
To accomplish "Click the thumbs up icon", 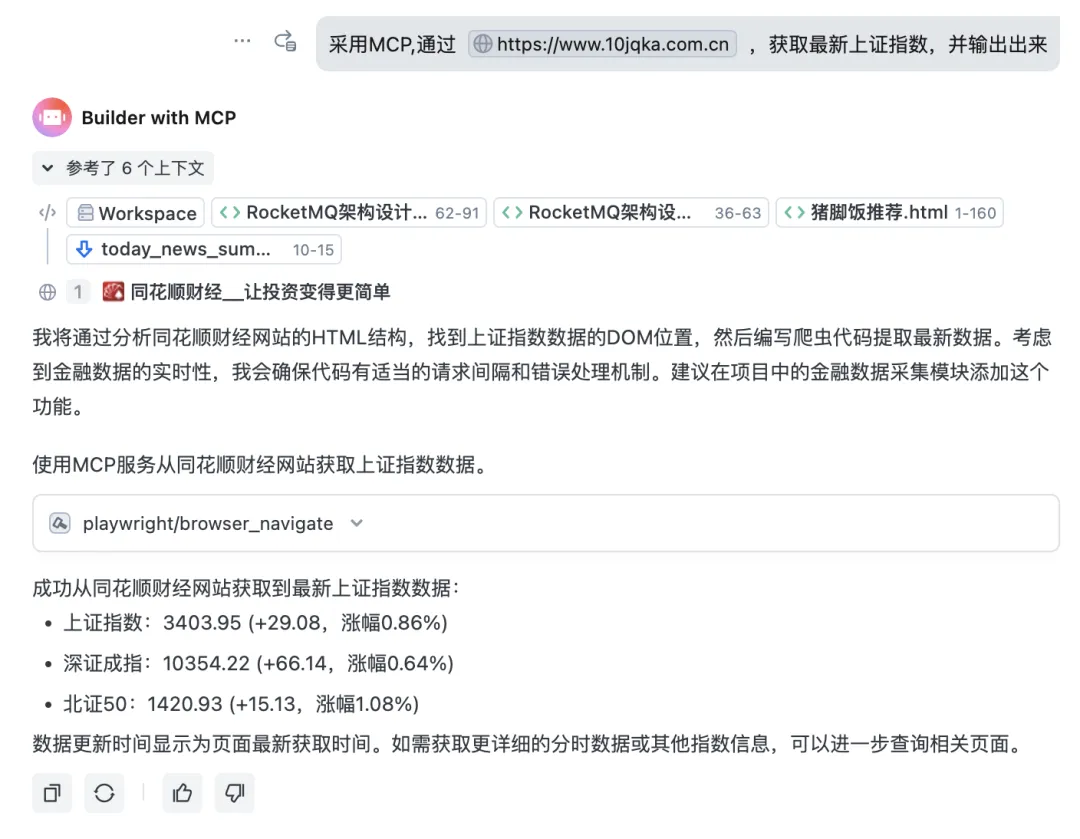I will (182, 793).
